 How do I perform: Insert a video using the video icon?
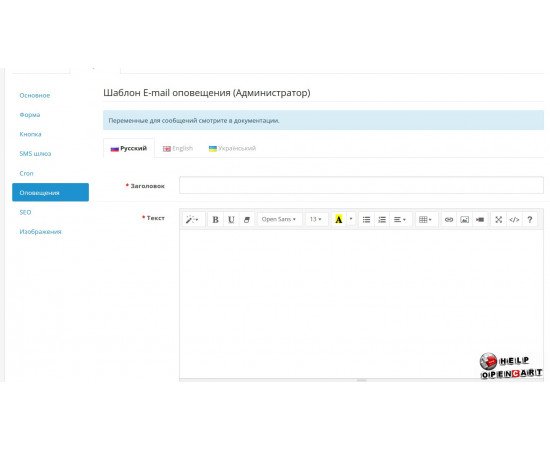(x=480, y=220)
